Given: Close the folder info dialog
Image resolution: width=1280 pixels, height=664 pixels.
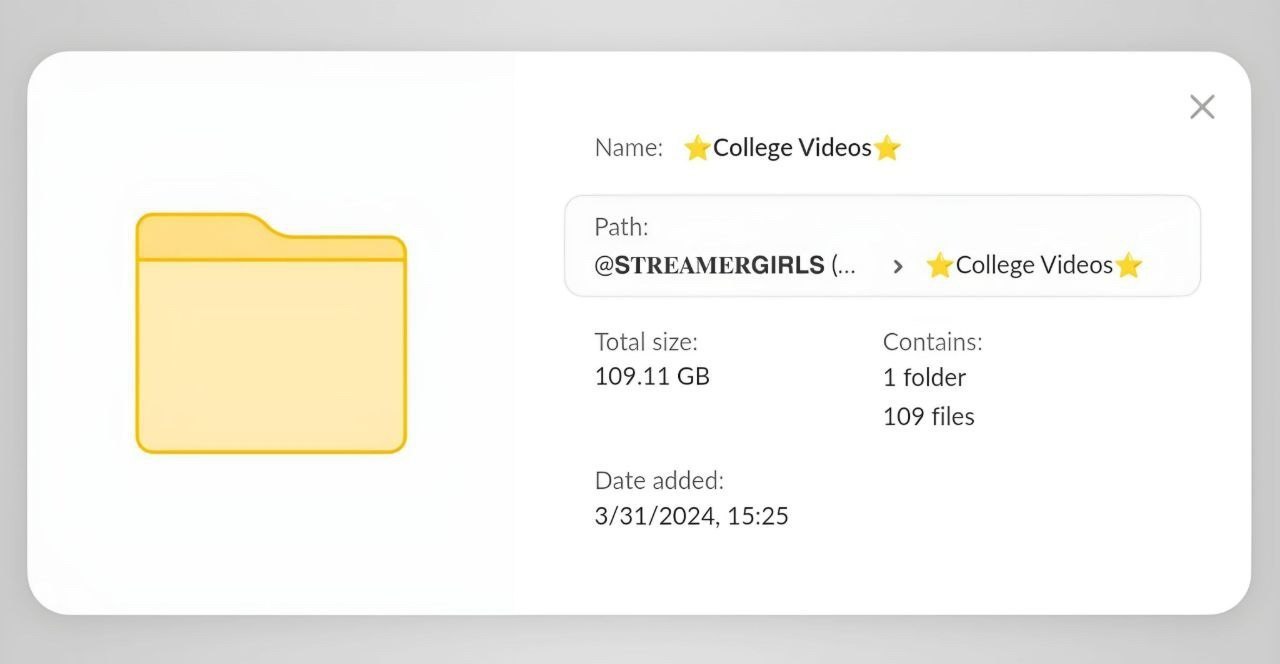Looking at the screenshot, I should [1202, 107].
